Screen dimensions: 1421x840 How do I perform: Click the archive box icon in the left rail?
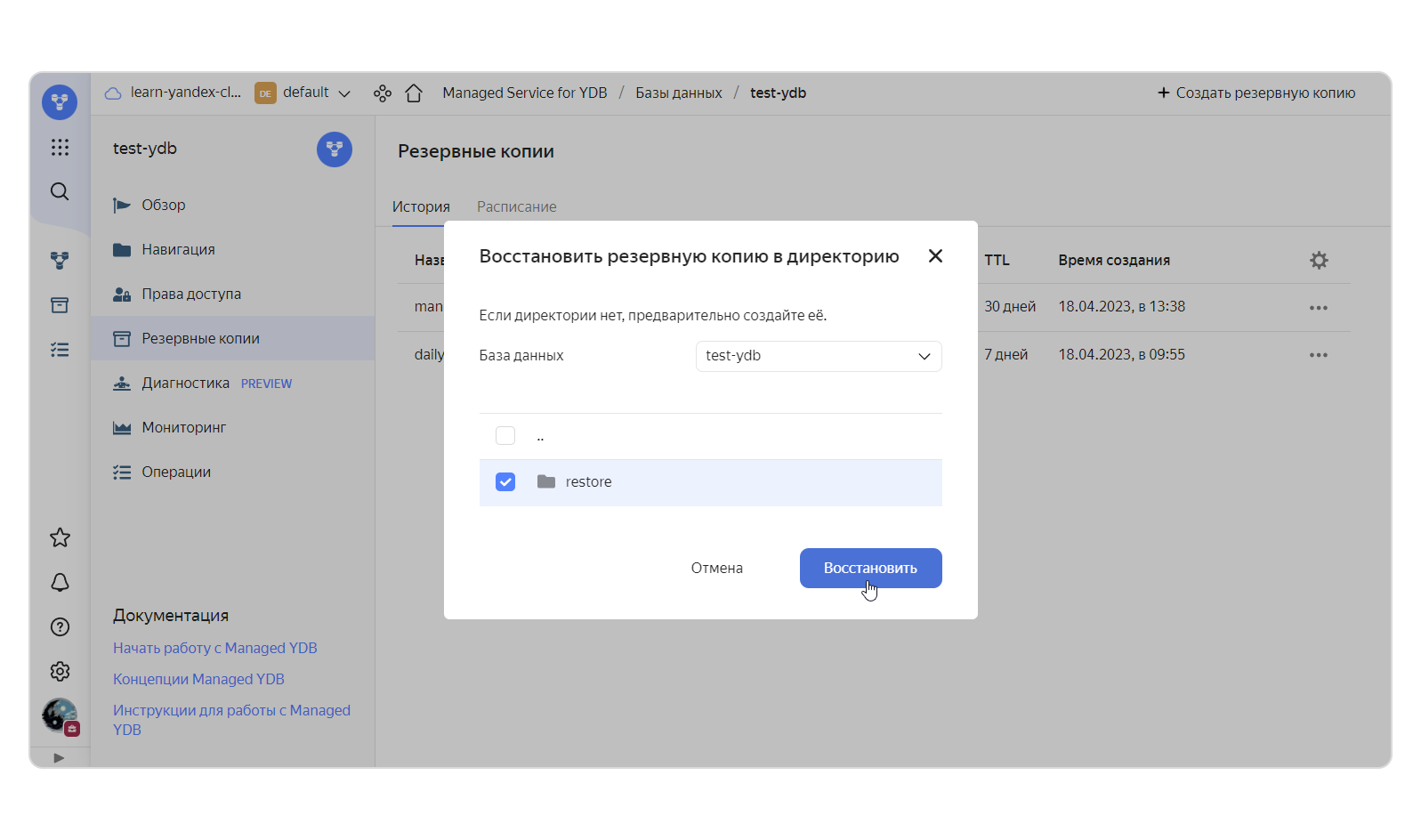click(60, 305)
